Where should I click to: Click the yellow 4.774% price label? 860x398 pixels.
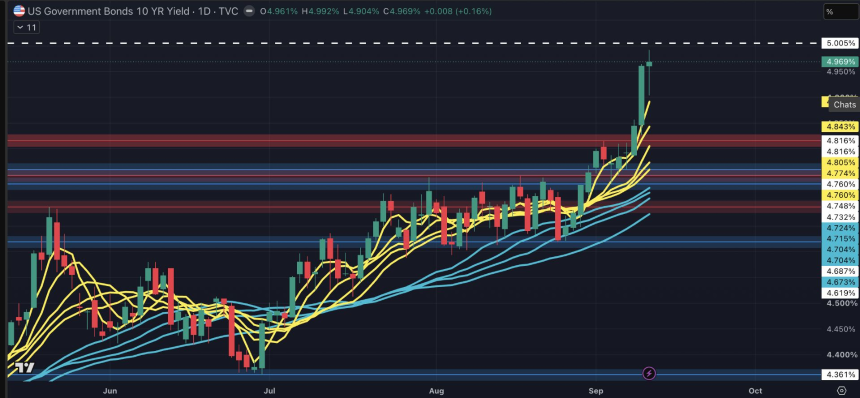coord(840,173)
